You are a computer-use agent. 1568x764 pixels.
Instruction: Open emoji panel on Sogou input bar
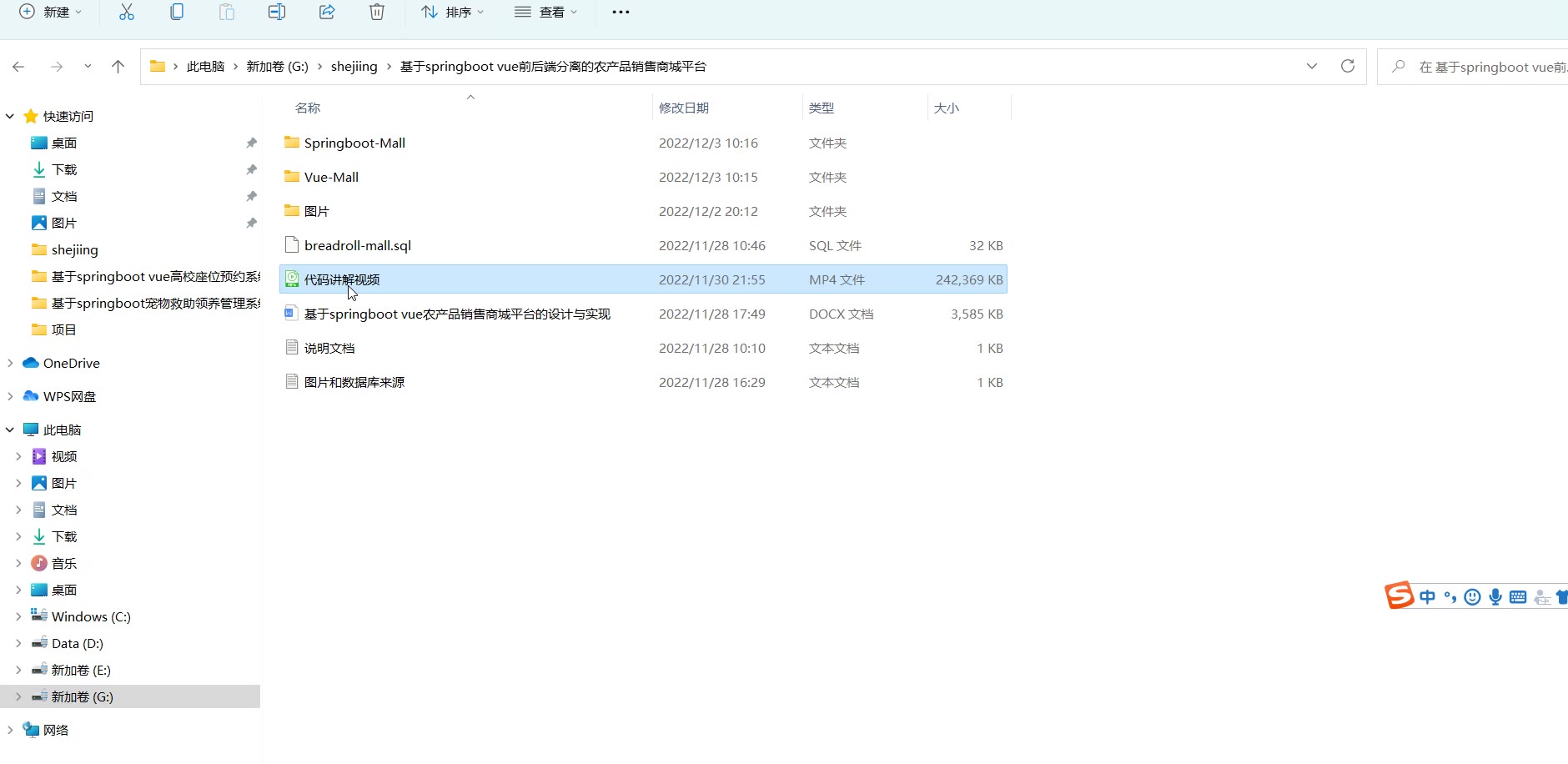point(1473,597)
